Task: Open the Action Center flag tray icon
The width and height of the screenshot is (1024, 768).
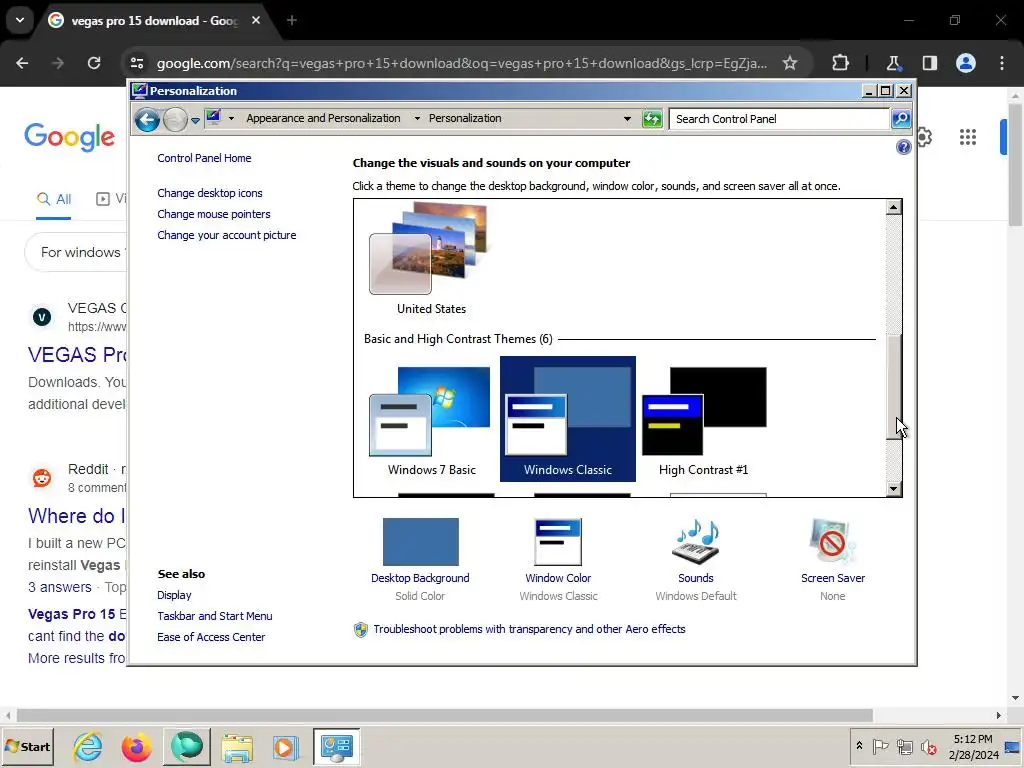Action: pos(880,746)
